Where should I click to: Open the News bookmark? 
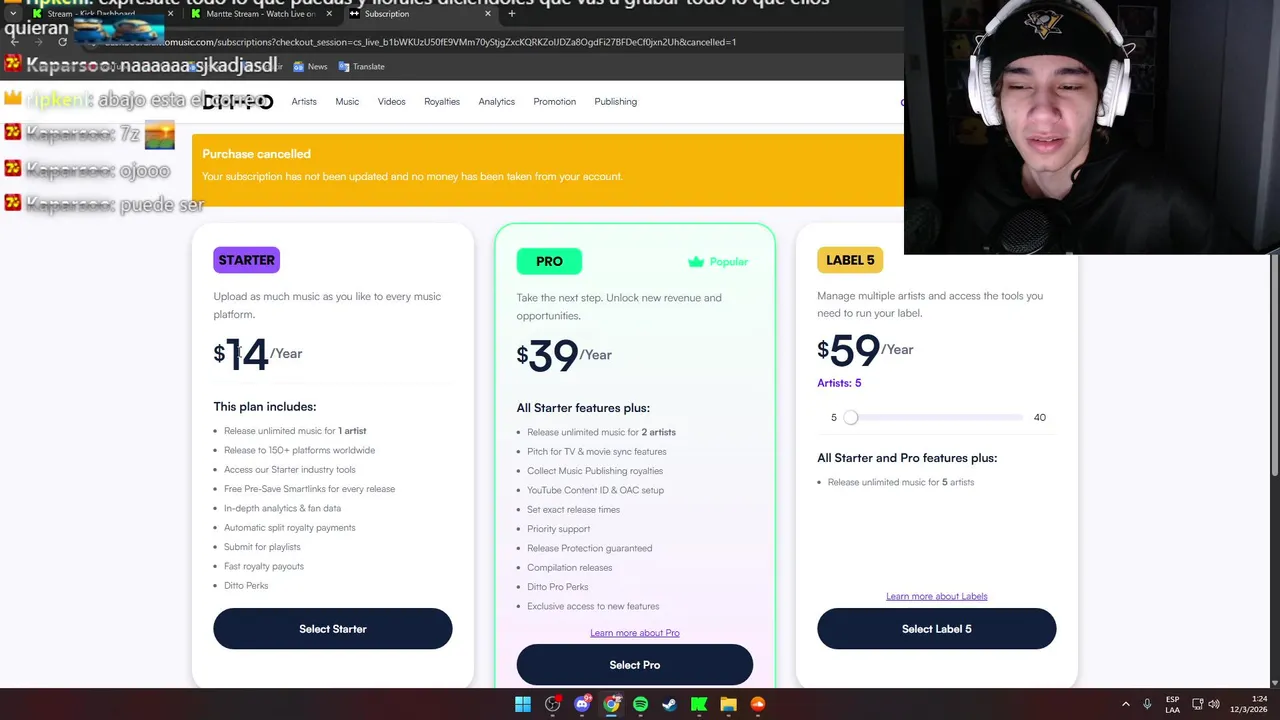[310, 66]
